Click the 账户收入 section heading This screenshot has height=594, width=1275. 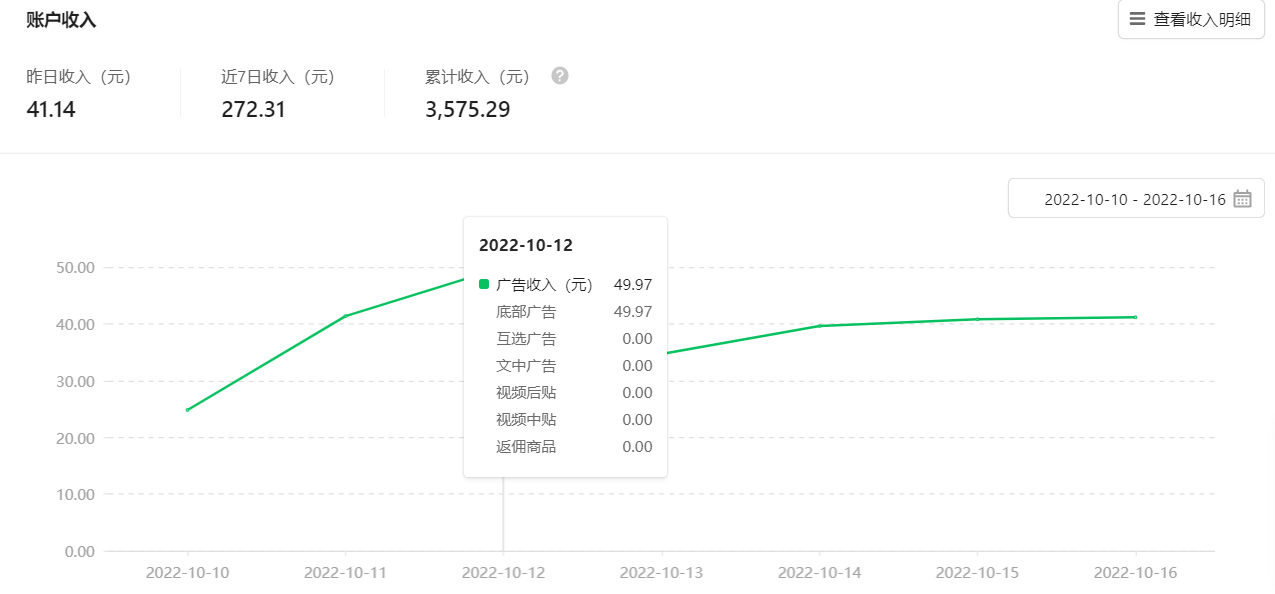(61, 20)
